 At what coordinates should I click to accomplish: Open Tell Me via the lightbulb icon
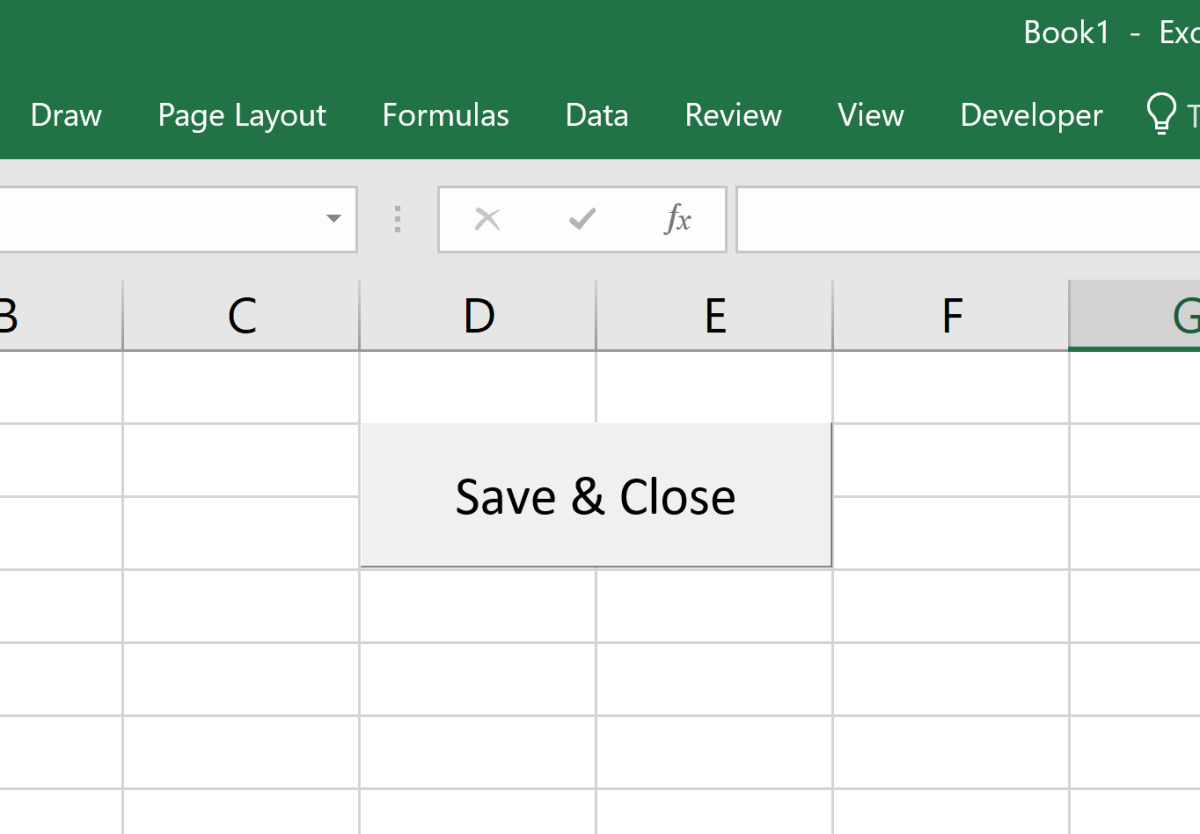tap(1163, 114)
